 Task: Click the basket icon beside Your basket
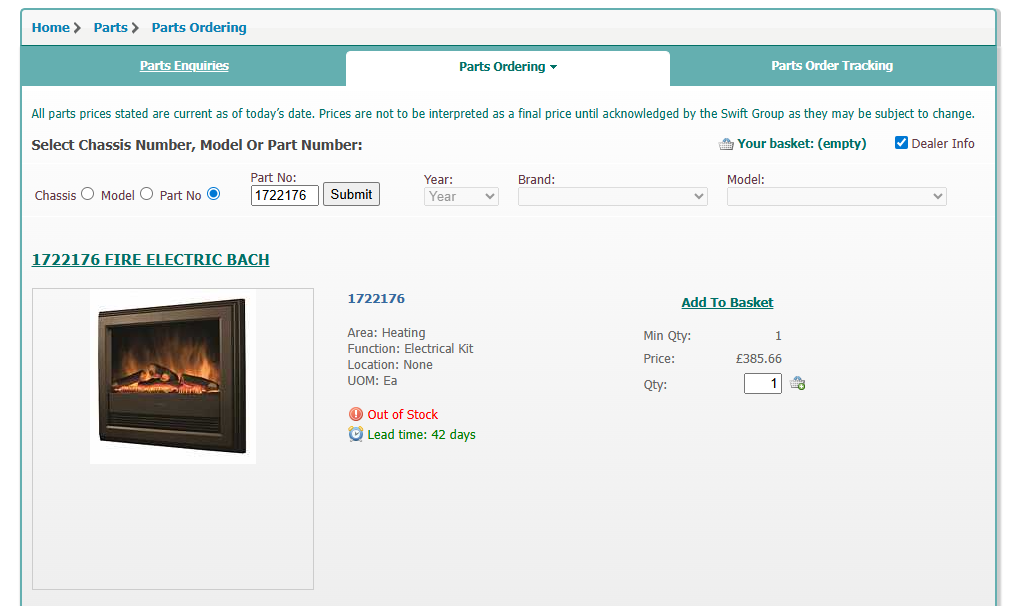pyautogui.click(x=726, y=144)
